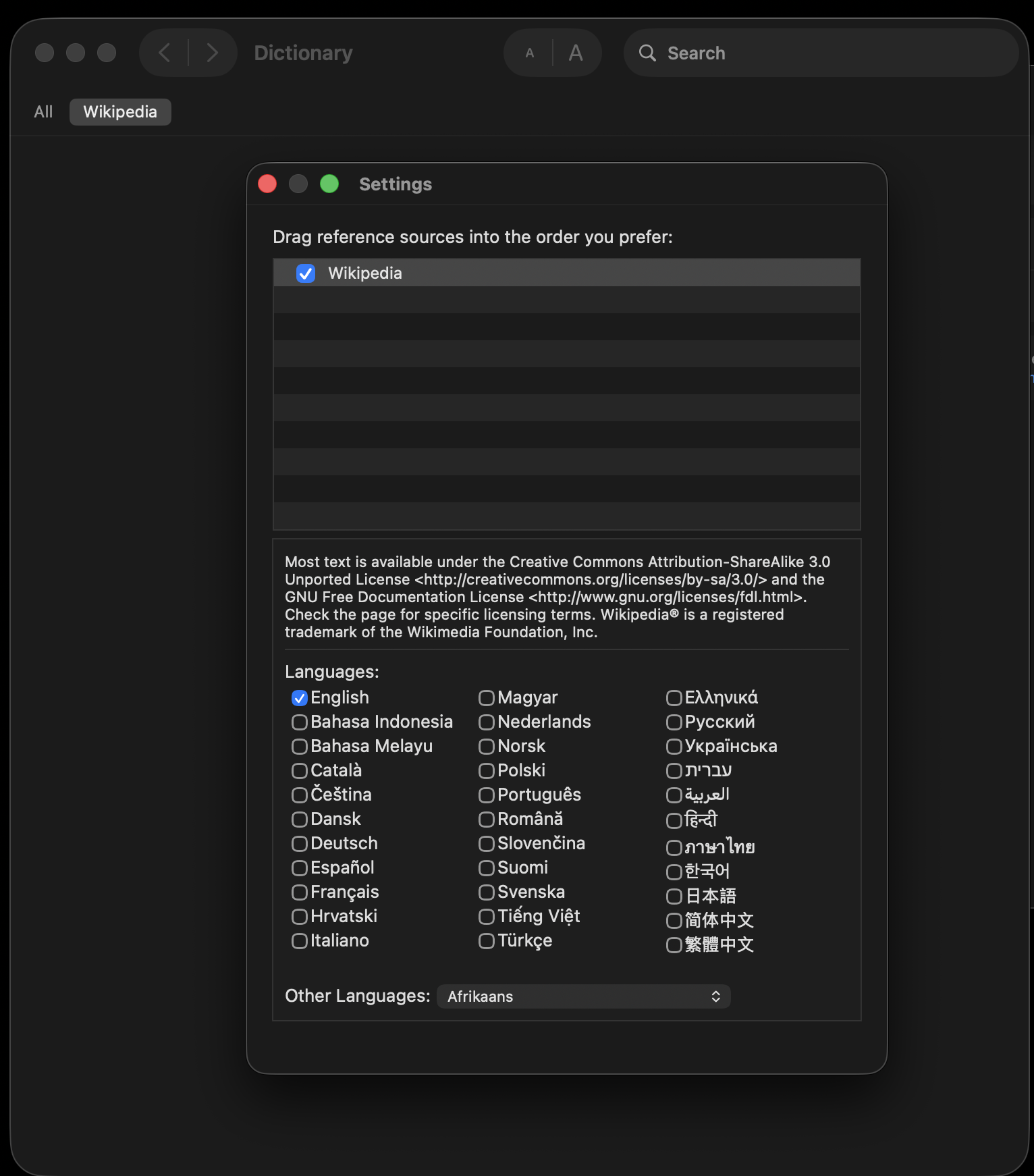Open the Other Languages dropdown showing Afrikaans

pos(584,996)
